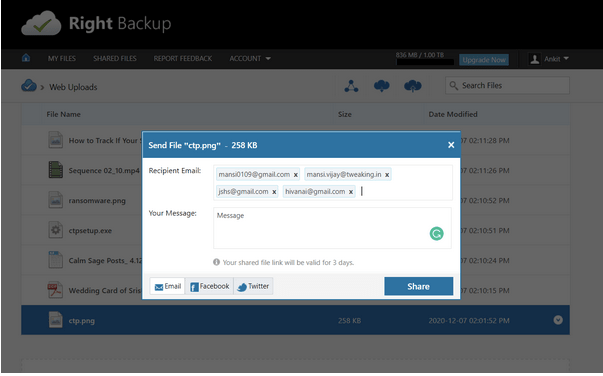Click the Search Files input field
The width and height of the screenshot is (603, 376).
click(x=507, y=85)
